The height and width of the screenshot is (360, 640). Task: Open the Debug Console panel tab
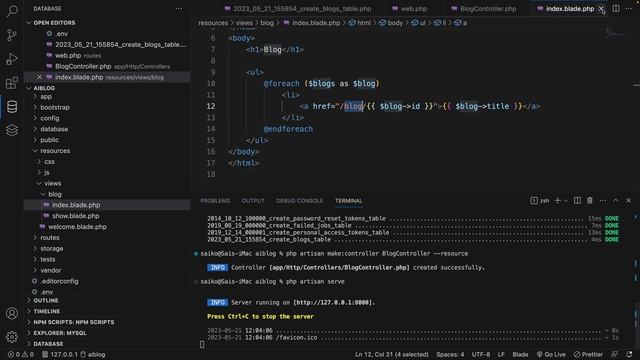(x=300, y=200)
